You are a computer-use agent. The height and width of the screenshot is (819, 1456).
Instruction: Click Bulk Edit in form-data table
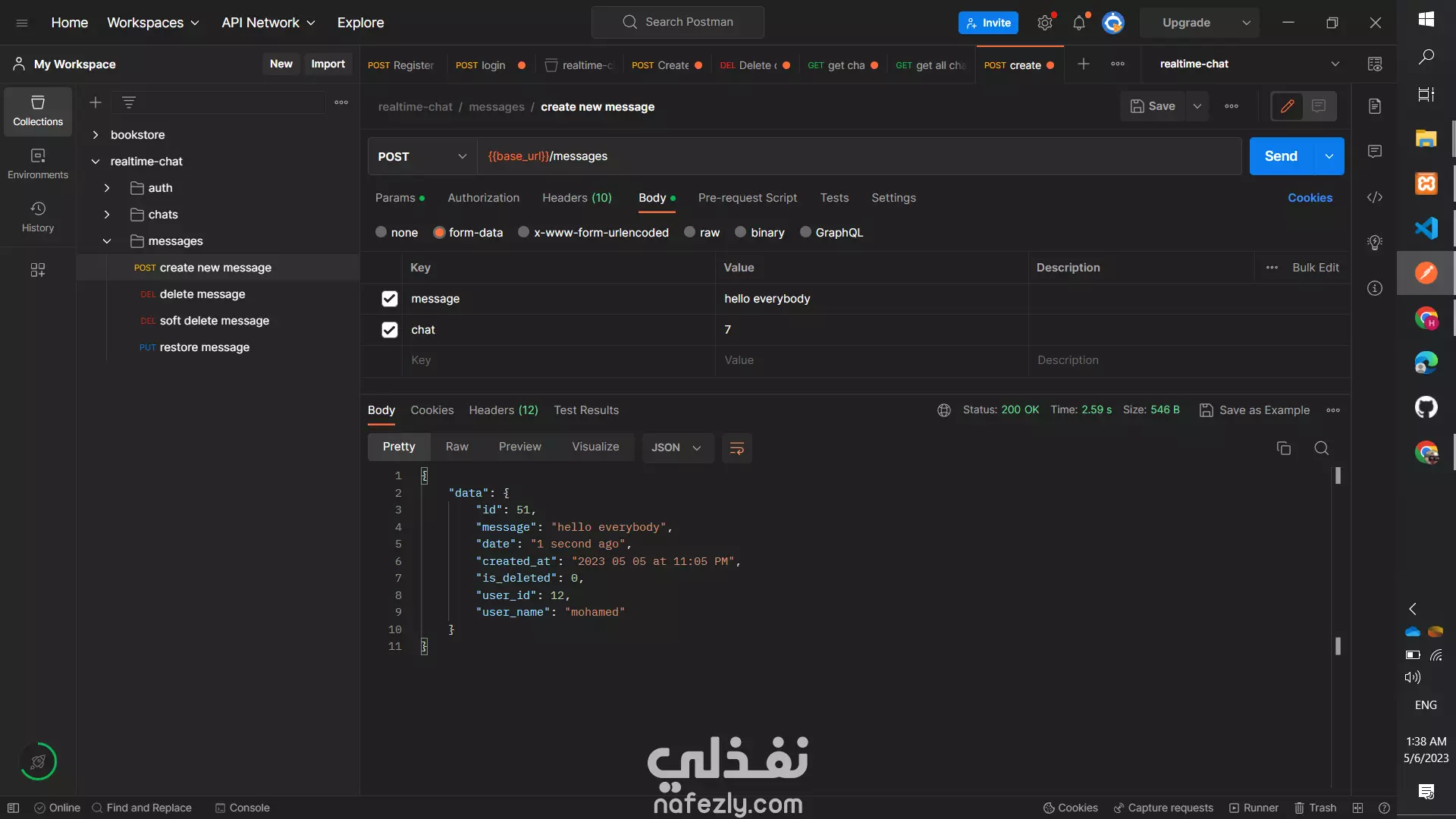[x=1316, y=268]
